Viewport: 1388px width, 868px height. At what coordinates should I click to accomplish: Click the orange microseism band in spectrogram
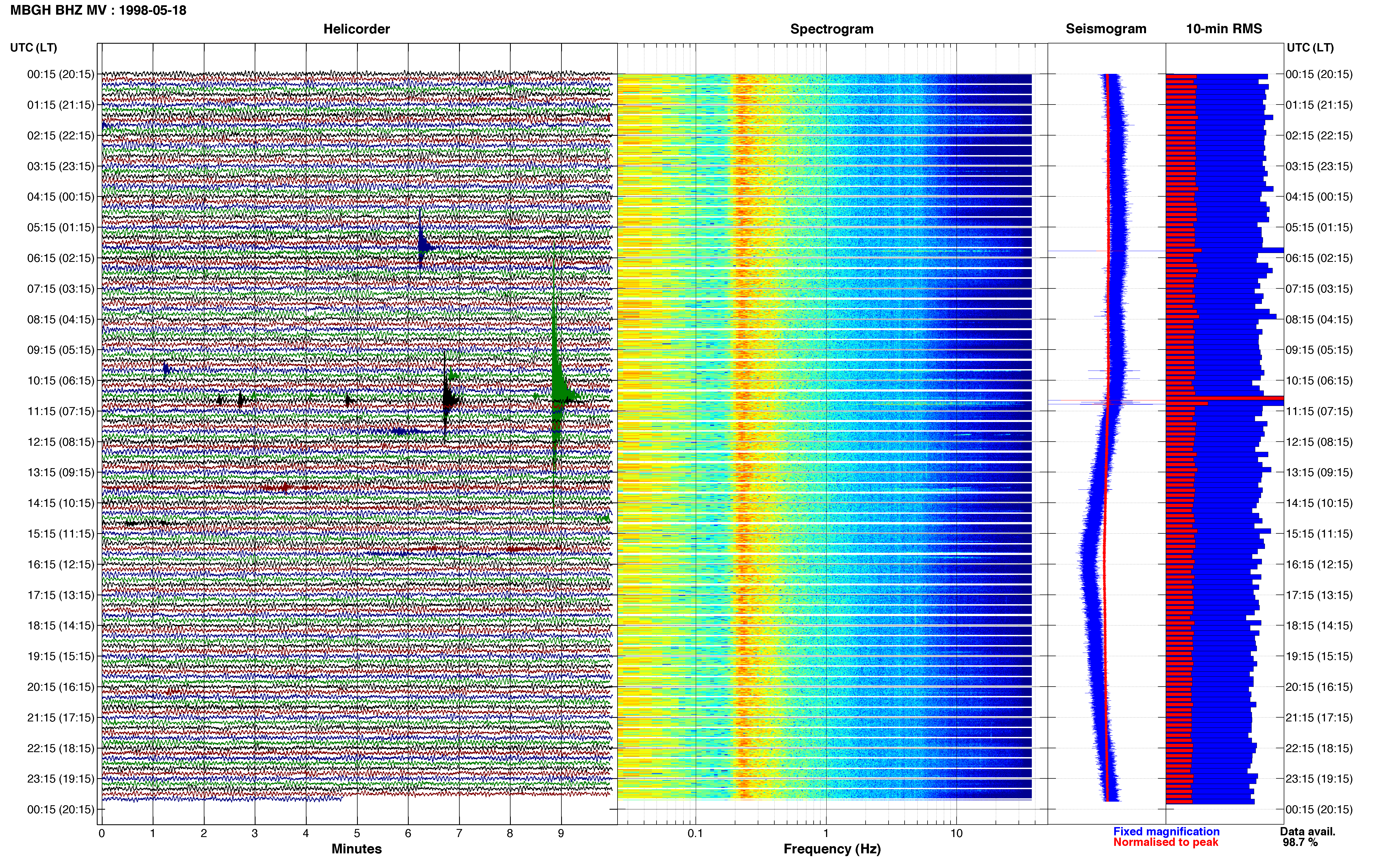(743, 436)
